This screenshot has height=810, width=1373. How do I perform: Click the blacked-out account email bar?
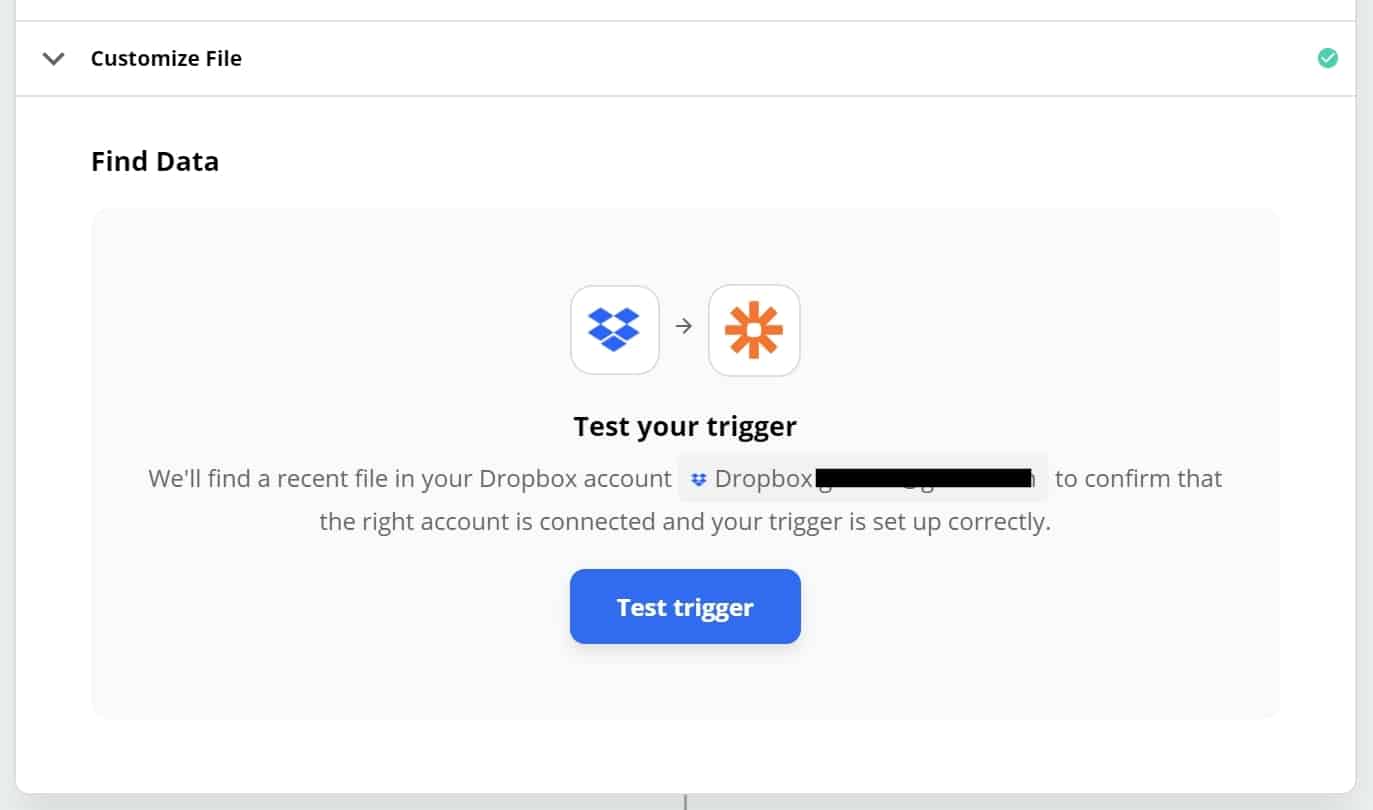[925, 479]
